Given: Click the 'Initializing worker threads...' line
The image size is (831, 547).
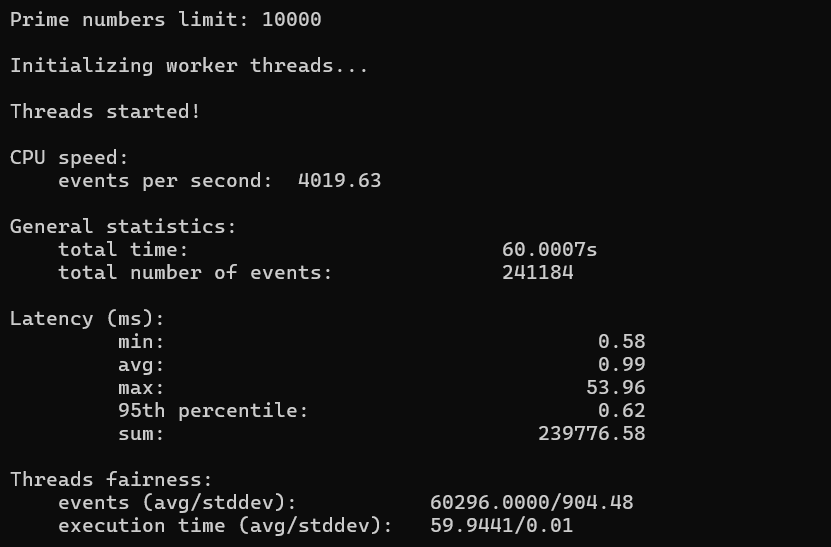Looking at the screenshot, I should coord(189,66).
